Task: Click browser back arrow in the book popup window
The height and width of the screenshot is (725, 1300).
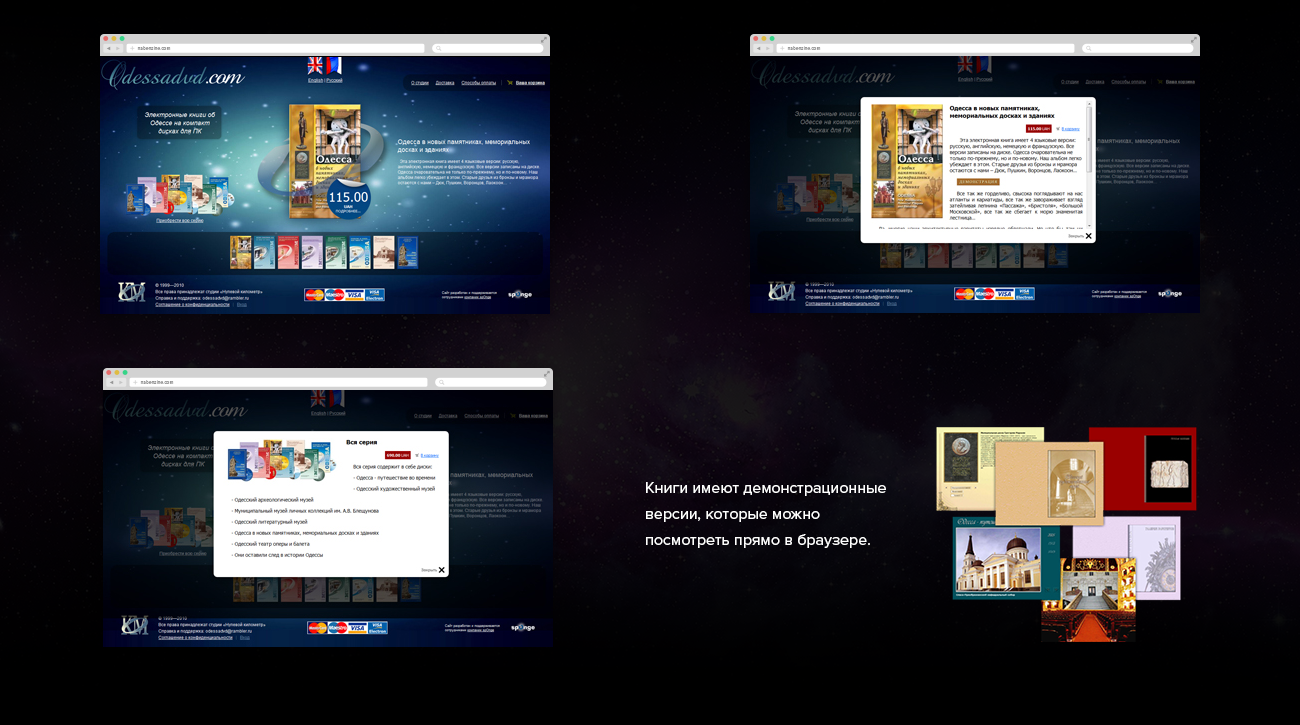Action: pos(760,48)
